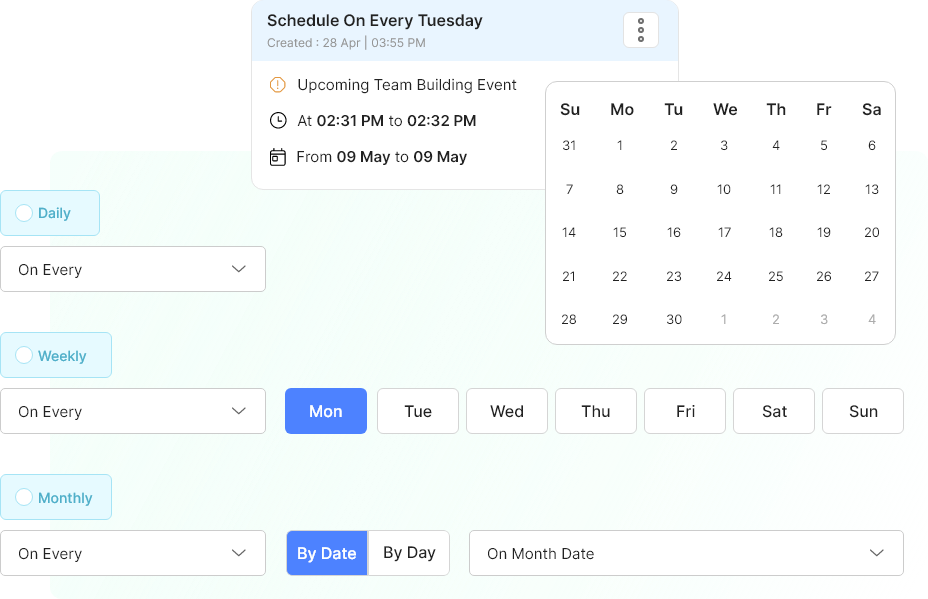
Task: Open the On Every dropdown under Weekly
Action: [x=133, y=411]
